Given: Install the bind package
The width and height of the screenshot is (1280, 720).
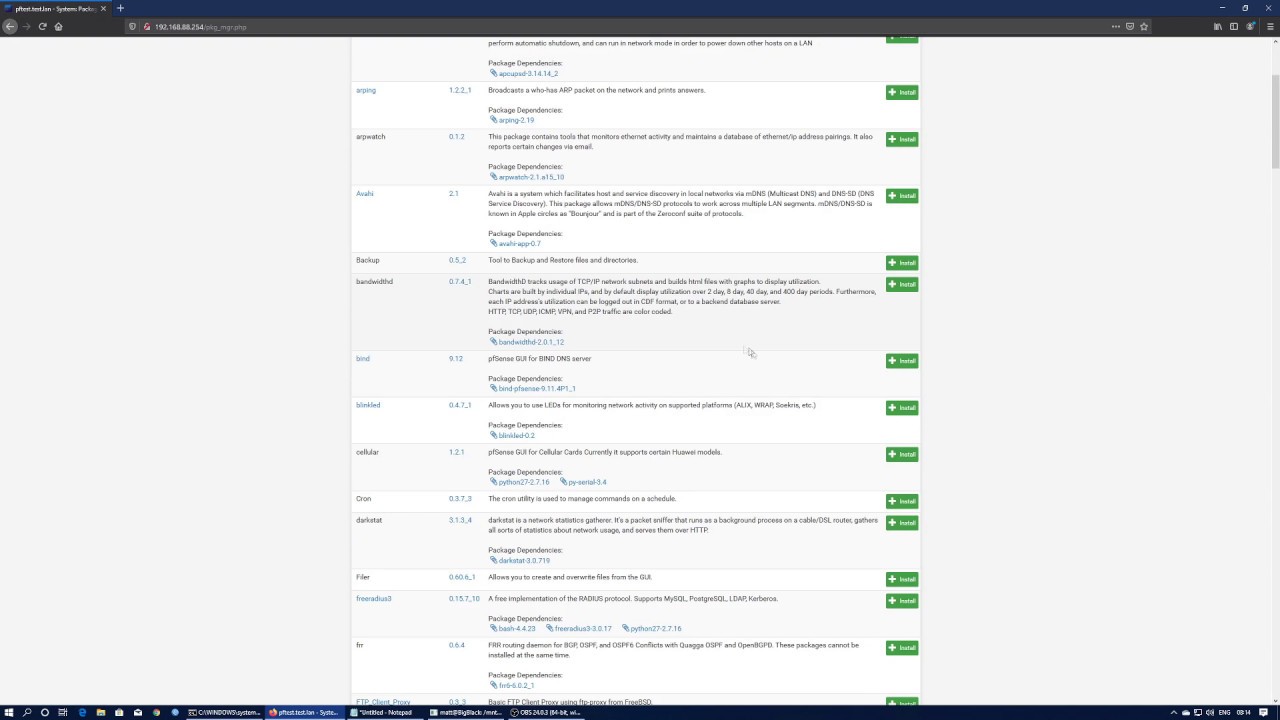Looking at the screenshot, I should pos(902,361).
